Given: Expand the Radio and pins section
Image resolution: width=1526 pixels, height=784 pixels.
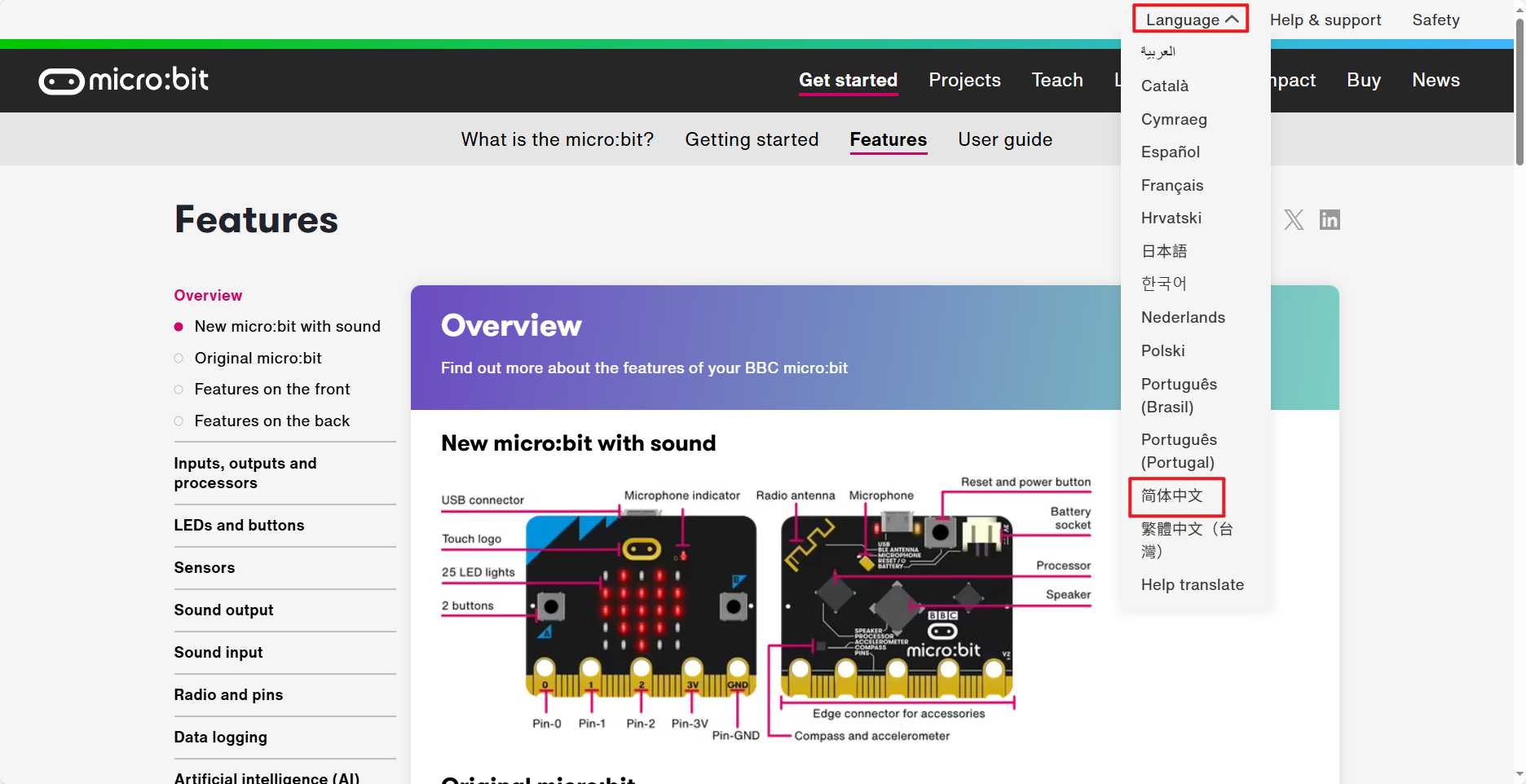Looking at the screenshot, I should click(228, 694).
